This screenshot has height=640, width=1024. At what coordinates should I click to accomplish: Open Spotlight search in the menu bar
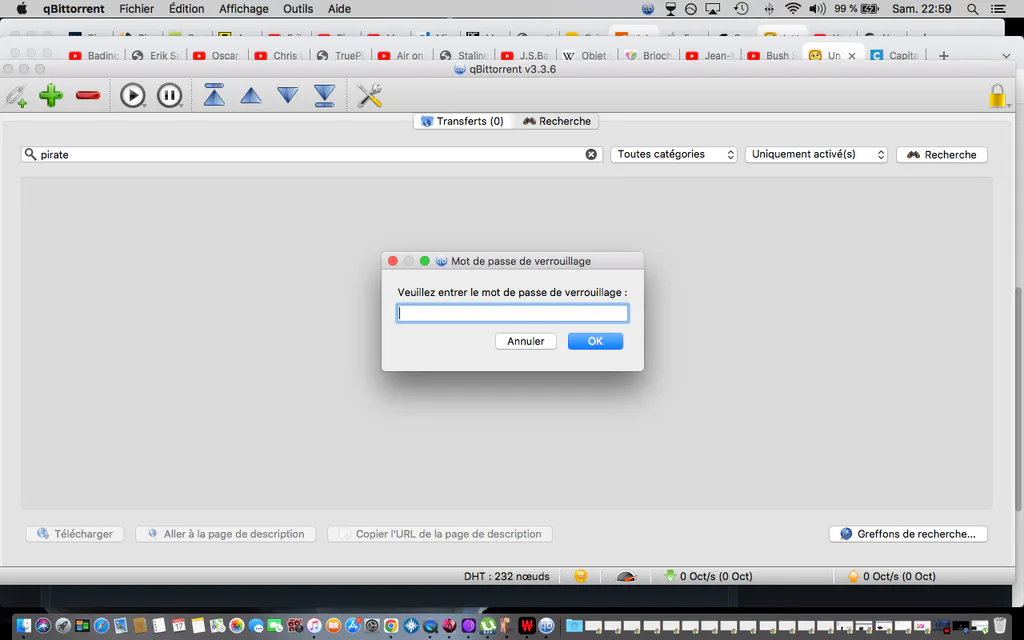coord(972,9)
